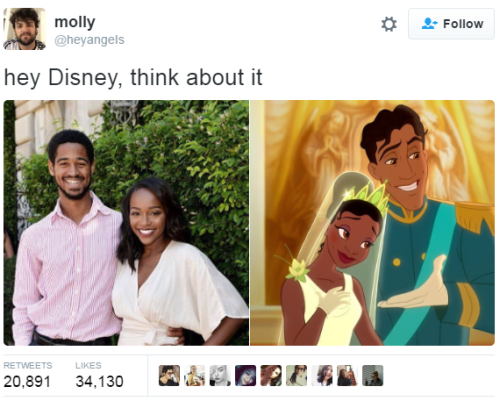500x401 pixels.
Task: View the 34,130 likes count
Action: tap(99, 376)
